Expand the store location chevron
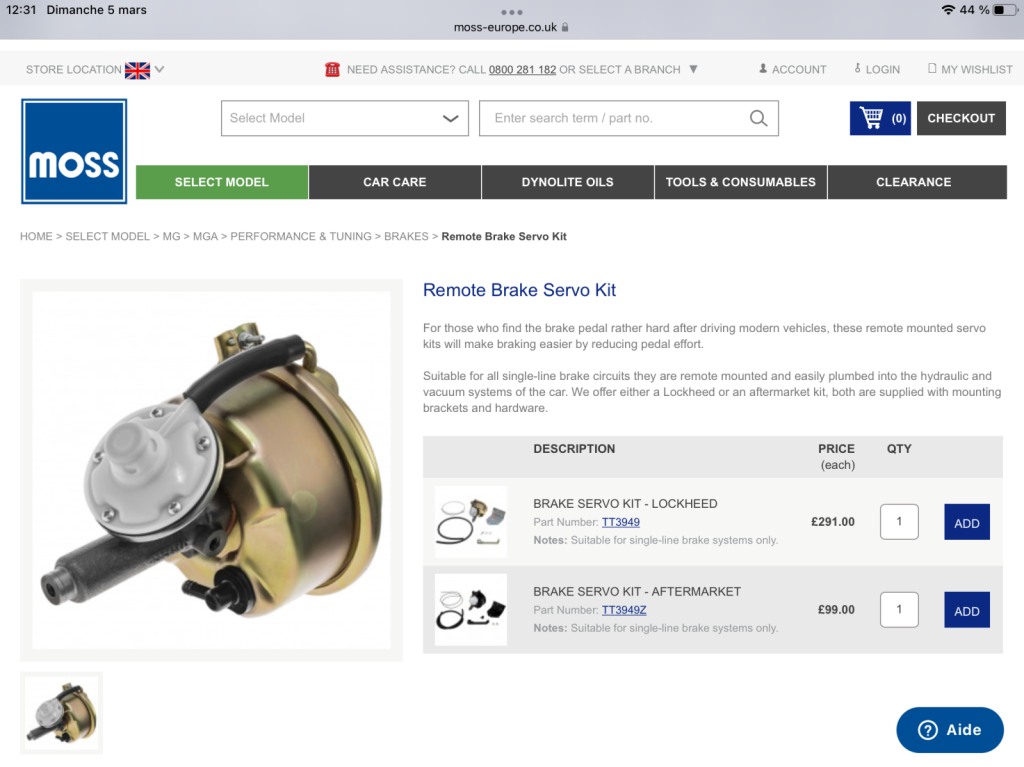The image size is (1024, 767). (x=159, y=69)
